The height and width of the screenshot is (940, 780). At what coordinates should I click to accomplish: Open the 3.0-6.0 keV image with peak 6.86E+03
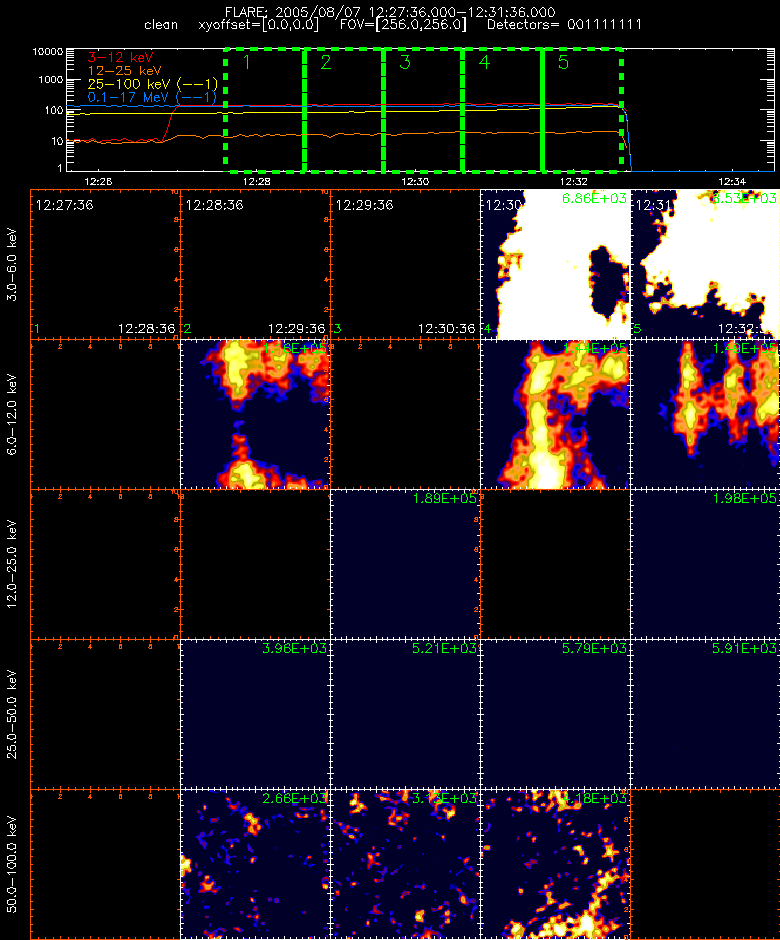[x=555, y=264]
